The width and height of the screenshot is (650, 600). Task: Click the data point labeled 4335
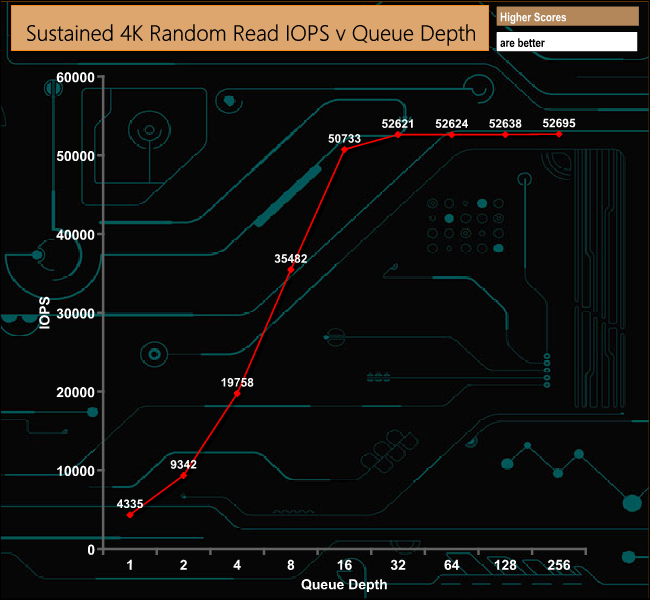coord(130,515)
